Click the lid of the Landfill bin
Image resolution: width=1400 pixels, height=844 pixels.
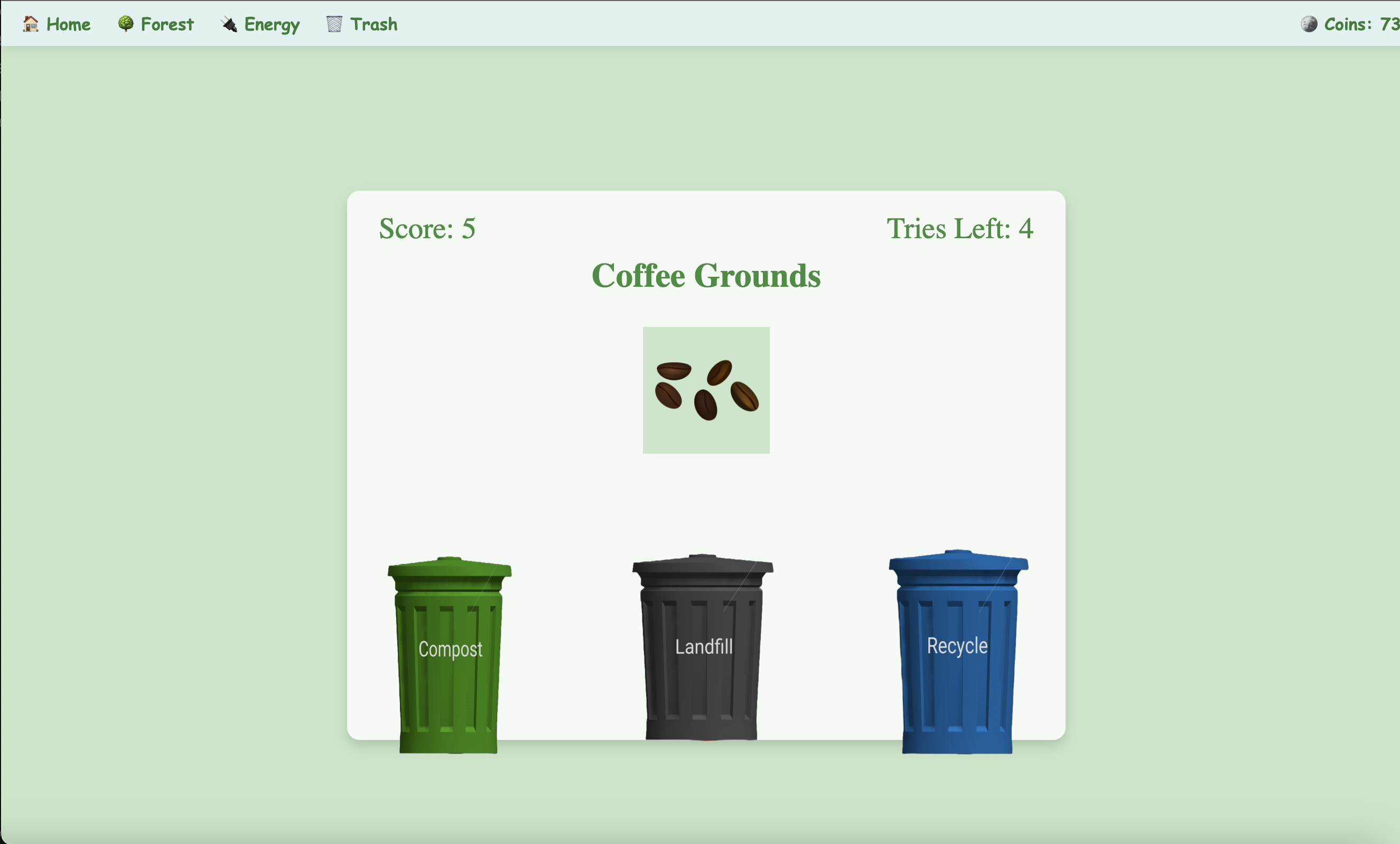pos(703,567)
